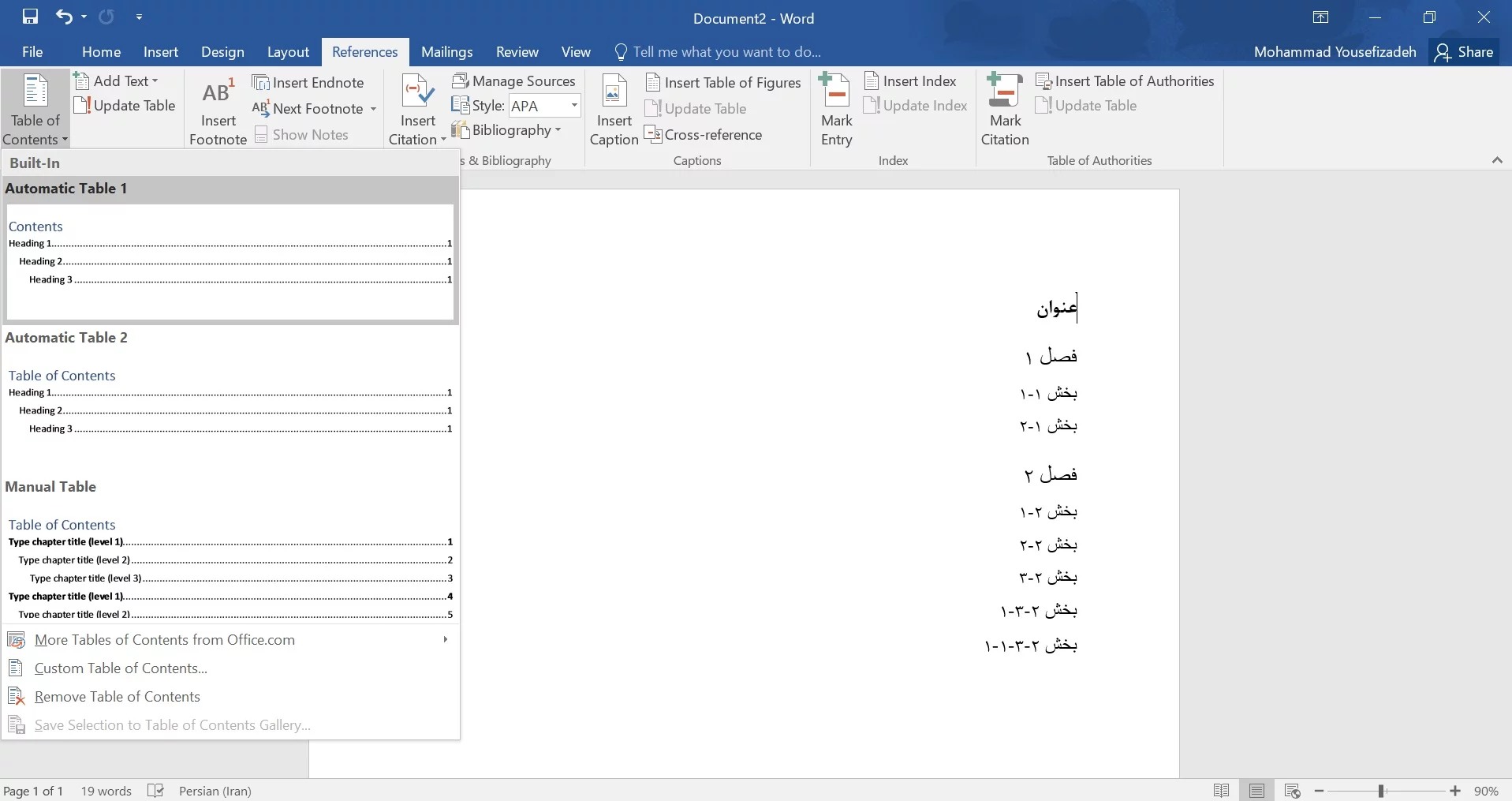Switch to Web Layout view
The image size is (1512, 801).
pos(1292,791)
